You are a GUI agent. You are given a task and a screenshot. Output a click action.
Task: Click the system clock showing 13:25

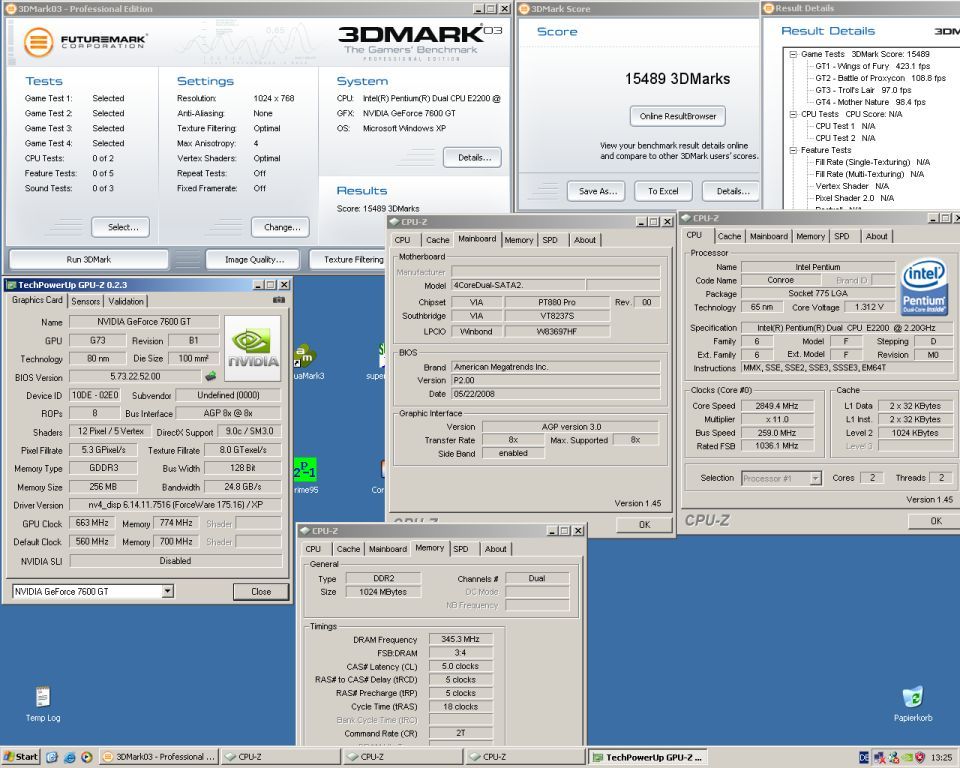click(941, 758)
